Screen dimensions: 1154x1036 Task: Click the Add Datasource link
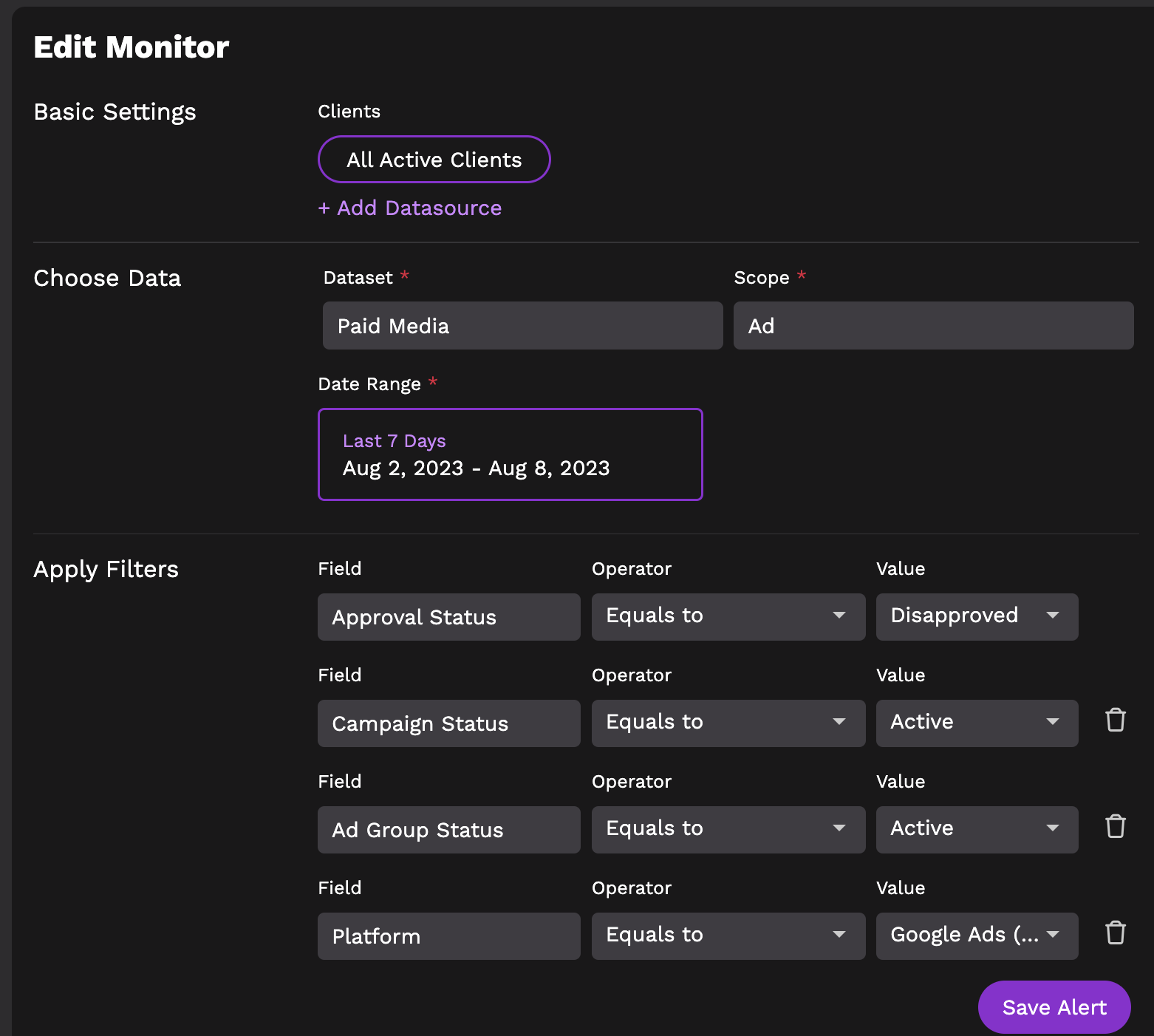pyautogui.click(x=410, y=208)
